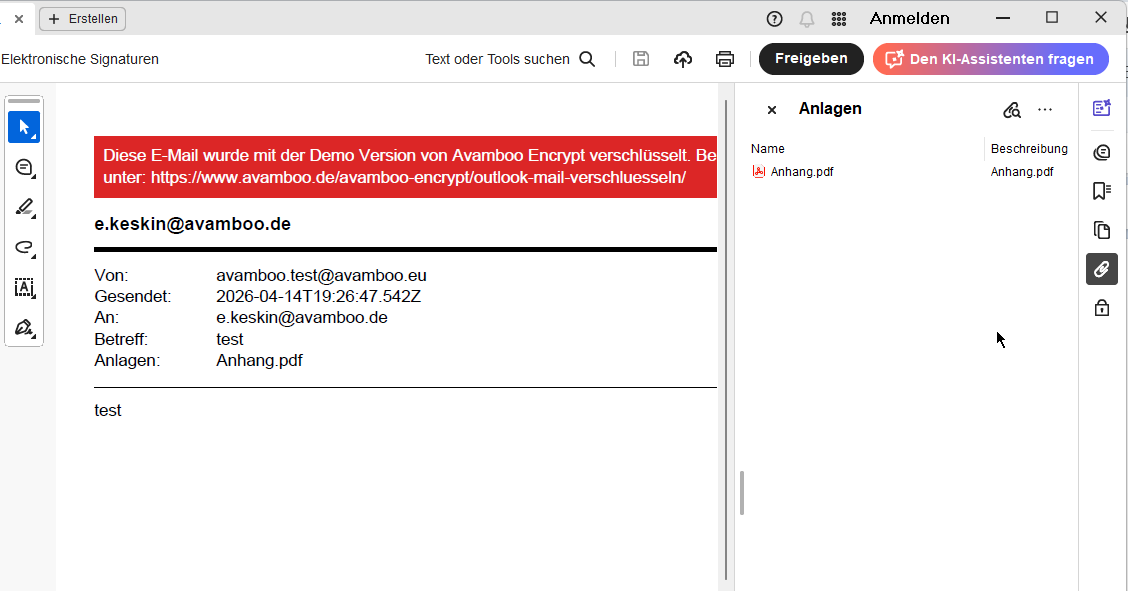The image size is (1128, 591).
Task: Minimize the window
Action: click(x=1003, y=18)
